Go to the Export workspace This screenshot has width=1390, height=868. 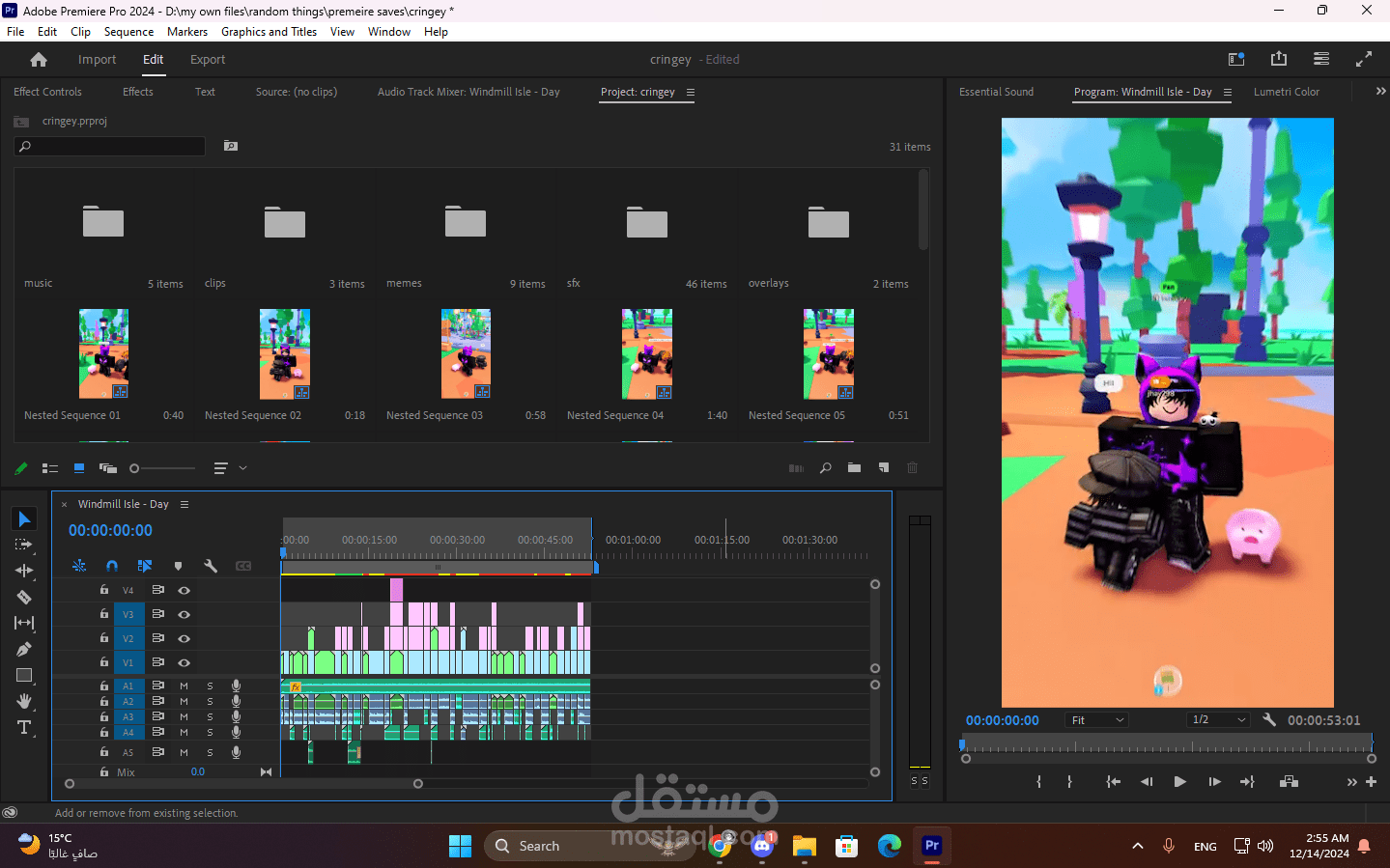click(208, 60)
